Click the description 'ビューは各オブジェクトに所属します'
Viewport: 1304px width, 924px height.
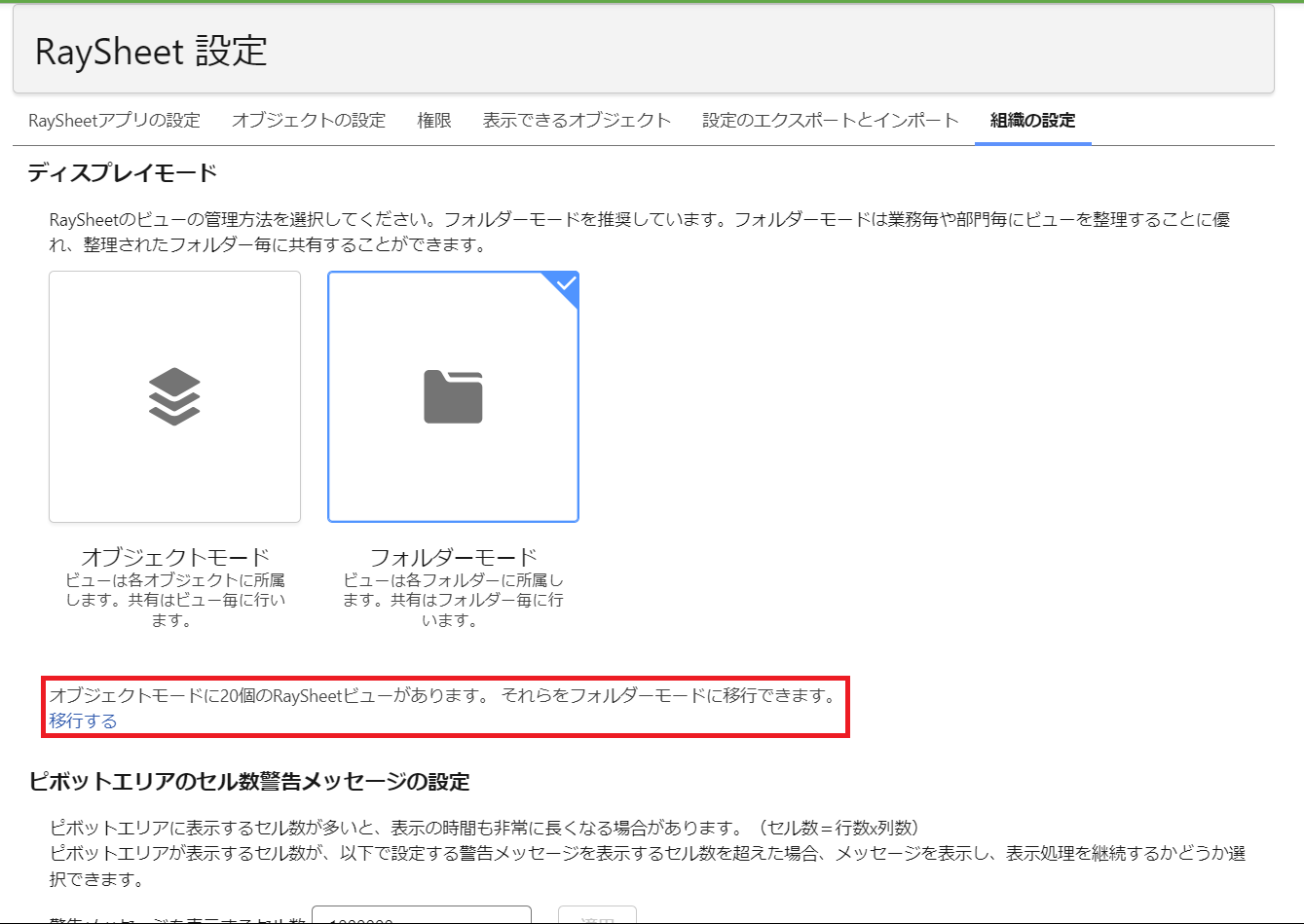[x=175, y=600]
